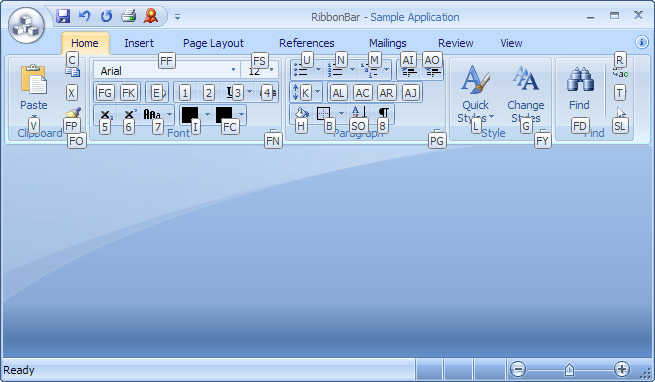Switch to the Insert tab
Viewport: 655px width, 382px height.
(139, 43)
